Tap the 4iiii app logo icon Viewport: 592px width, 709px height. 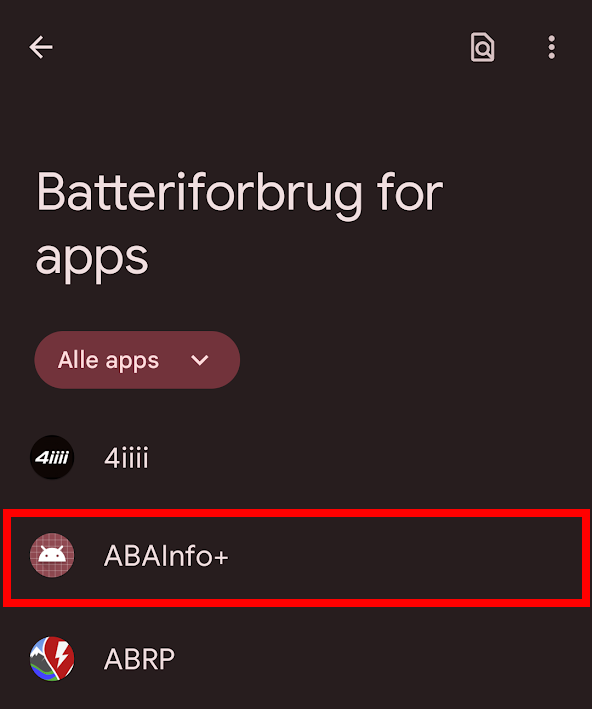click(52, 457)
